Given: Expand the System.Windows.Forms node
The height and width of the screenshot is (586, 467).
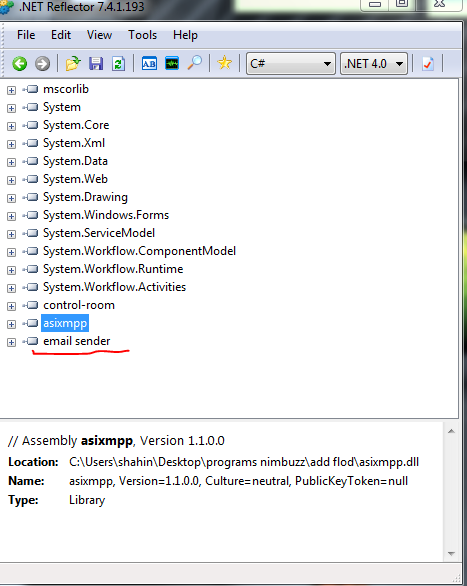Looking at the screenshot, I should point(12,216).
